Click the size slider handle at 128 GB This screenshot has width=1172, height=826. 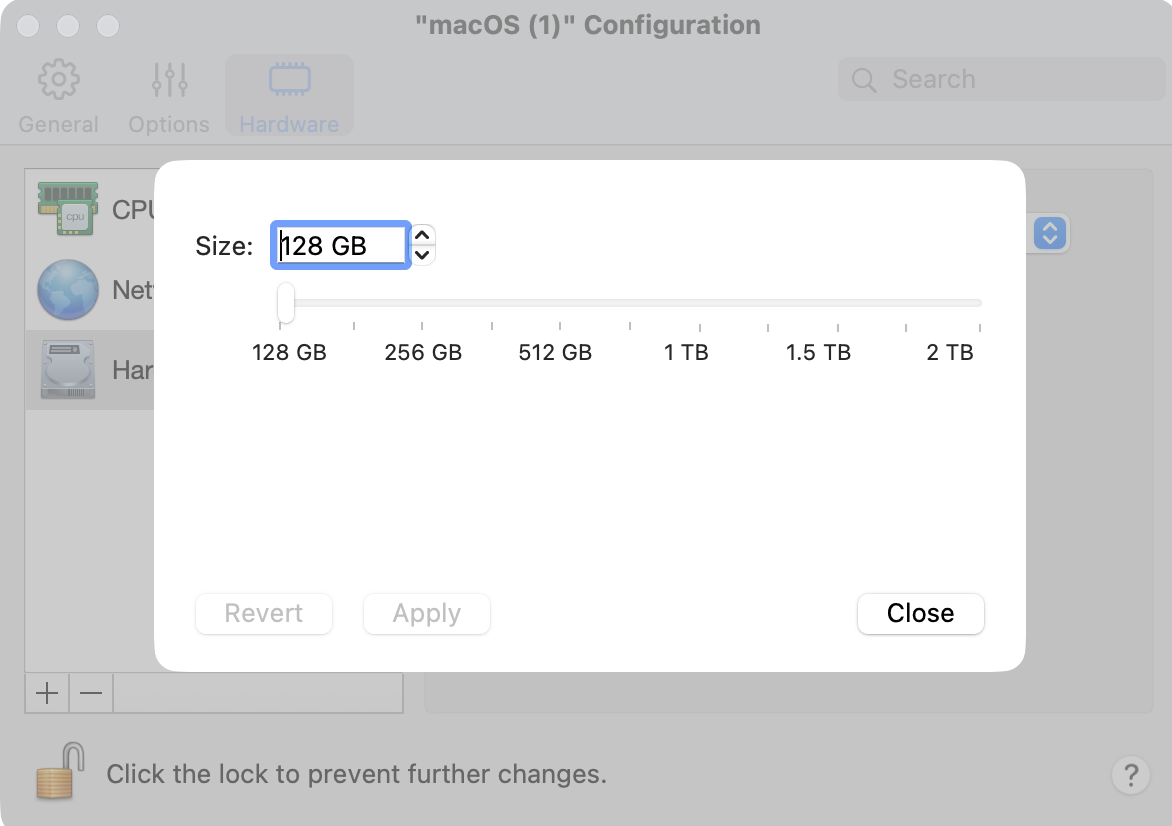pos(286,302)
